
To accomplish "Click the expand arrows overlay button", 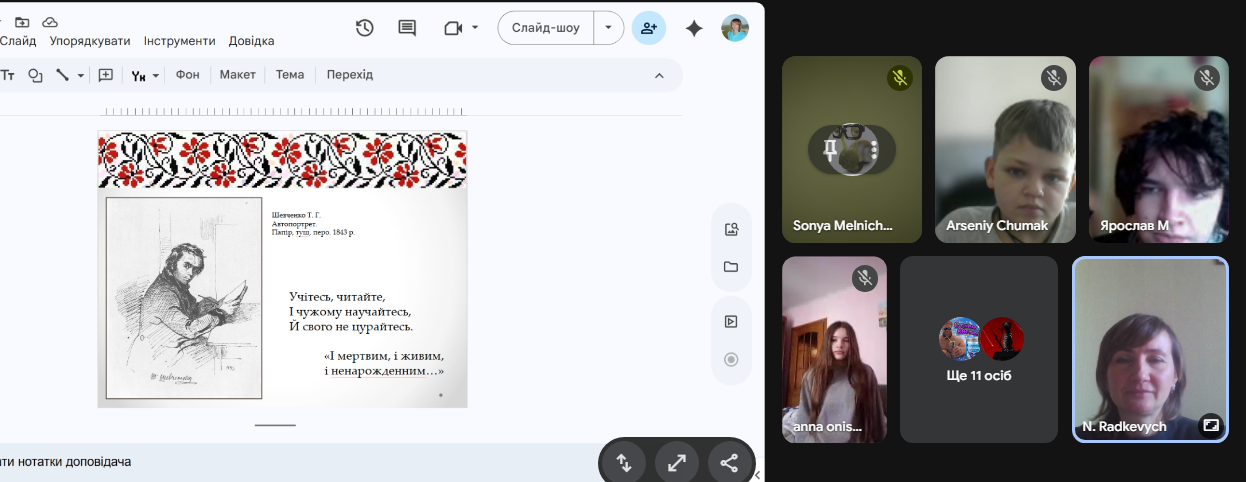I will point(677,463).
